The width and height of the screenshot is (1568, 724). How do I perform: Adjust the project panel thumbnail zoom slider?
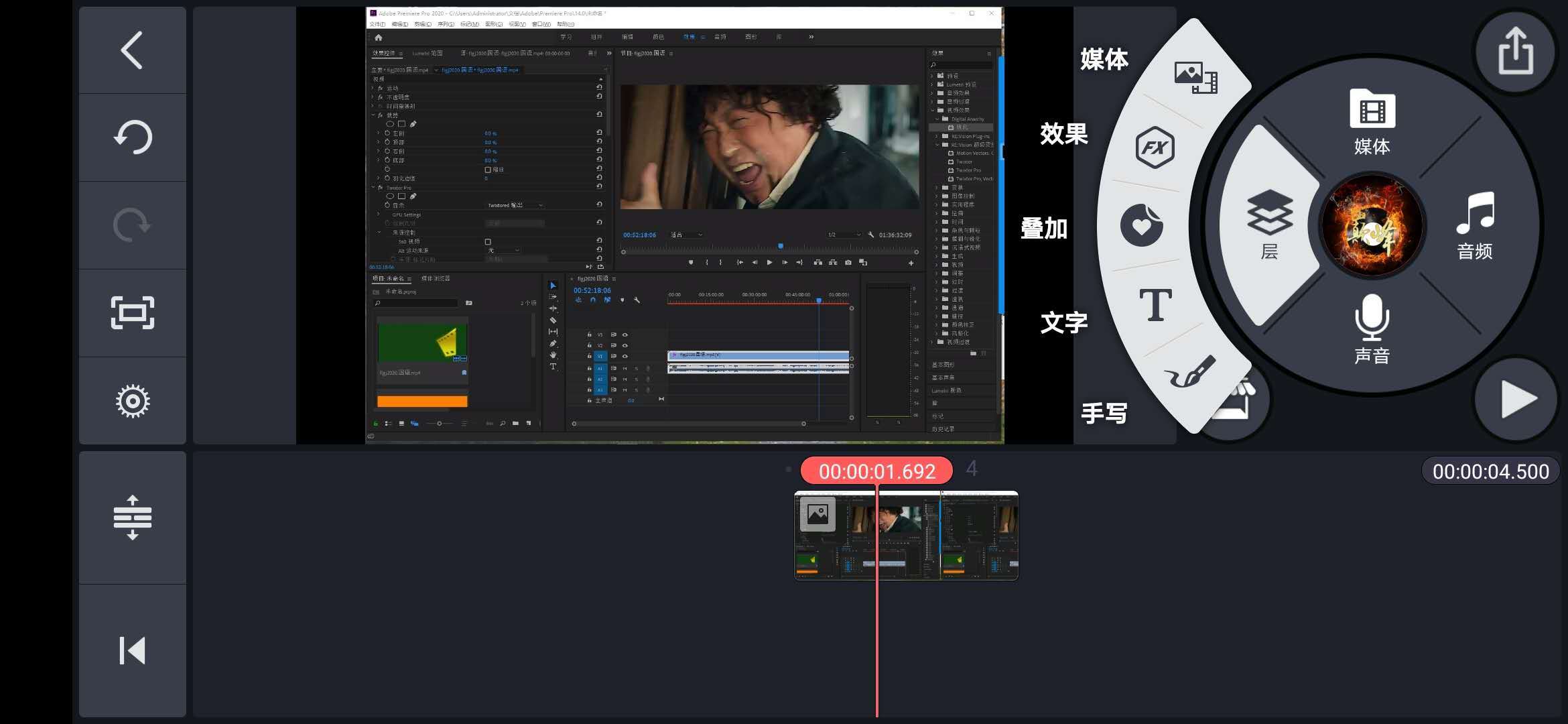(x=440, y=424)
